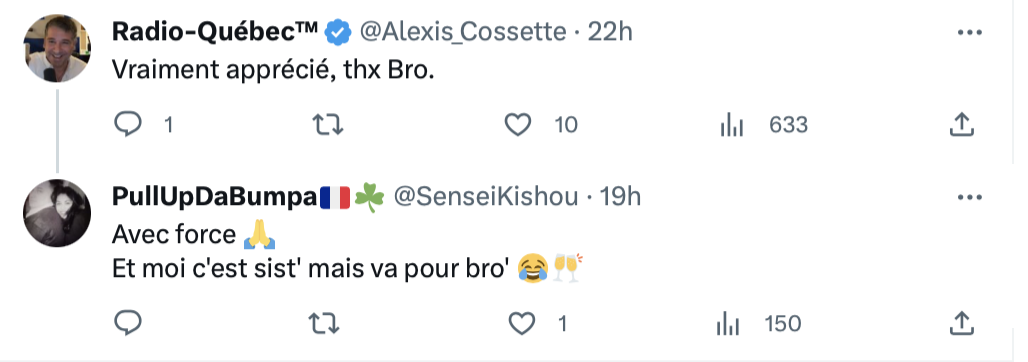Viewport: 1028px width, 362px height.
Task: Open the 22h timestamp link
Action: click(x=610, y=31)
